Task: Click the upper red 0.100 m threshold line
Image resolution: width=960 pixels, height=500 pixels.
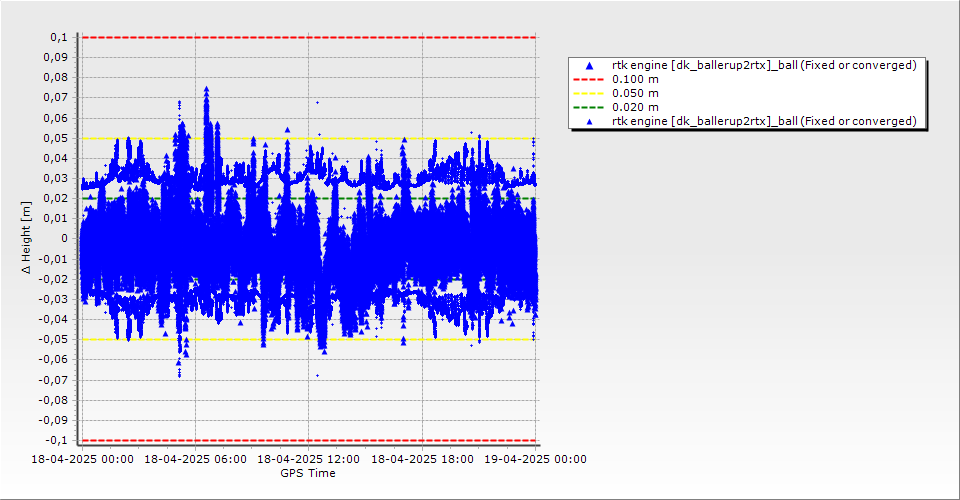Action: pyautogui.click(x=309, y=37)
